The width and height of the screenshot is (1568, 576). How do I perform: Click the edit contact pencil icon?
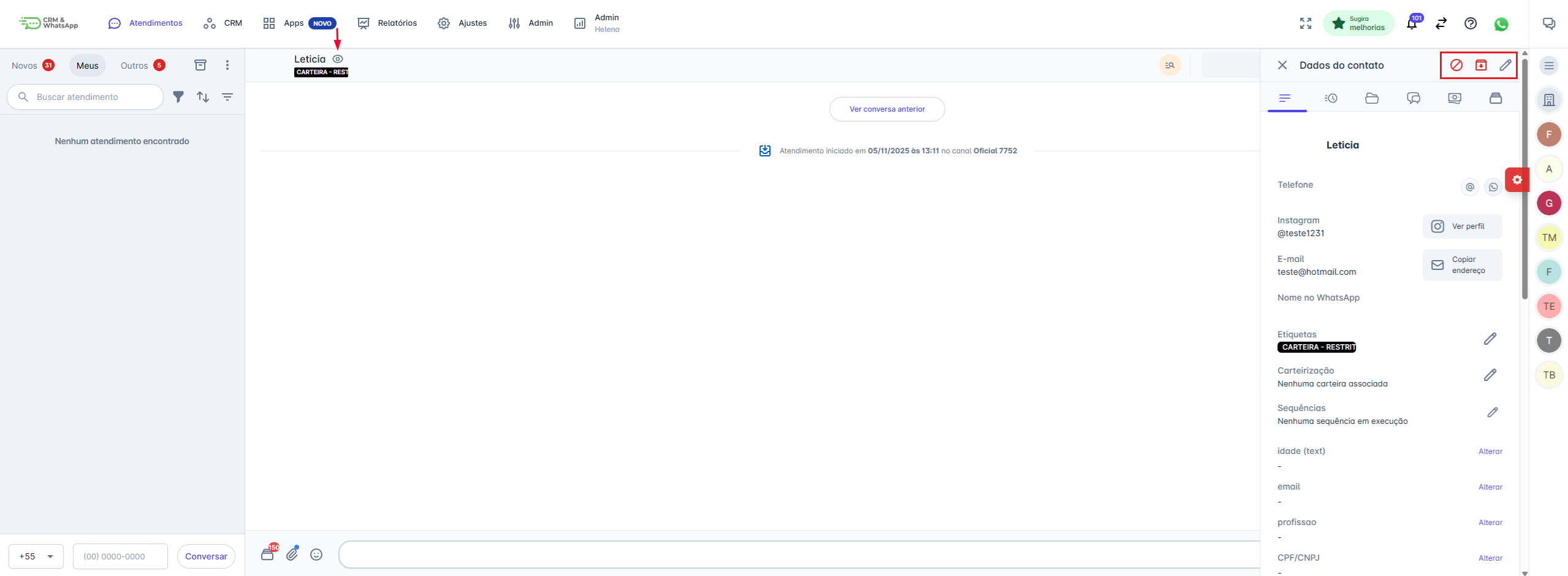tap(1505, 65)
